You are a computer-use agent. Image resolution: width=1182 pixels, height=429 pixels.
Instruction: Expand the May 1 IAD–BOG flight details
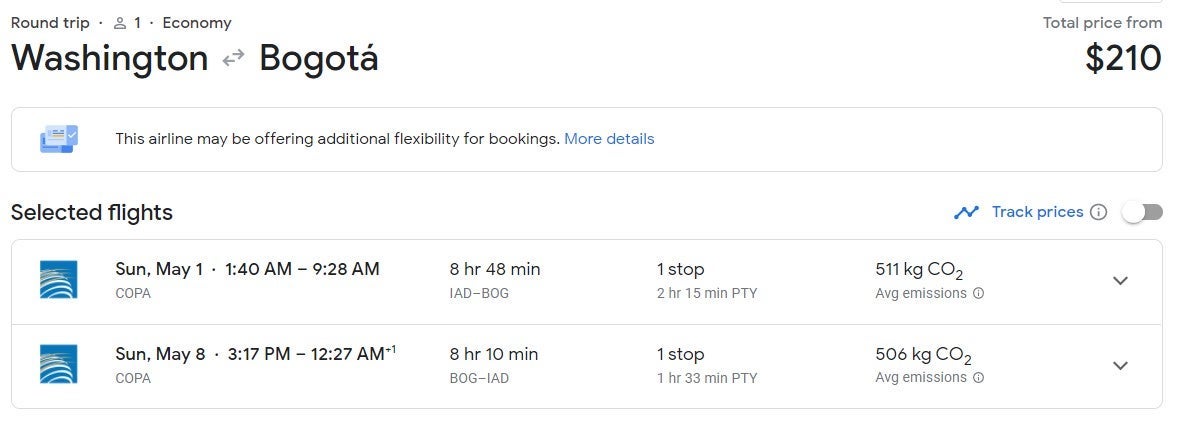tap(1120, 280)
